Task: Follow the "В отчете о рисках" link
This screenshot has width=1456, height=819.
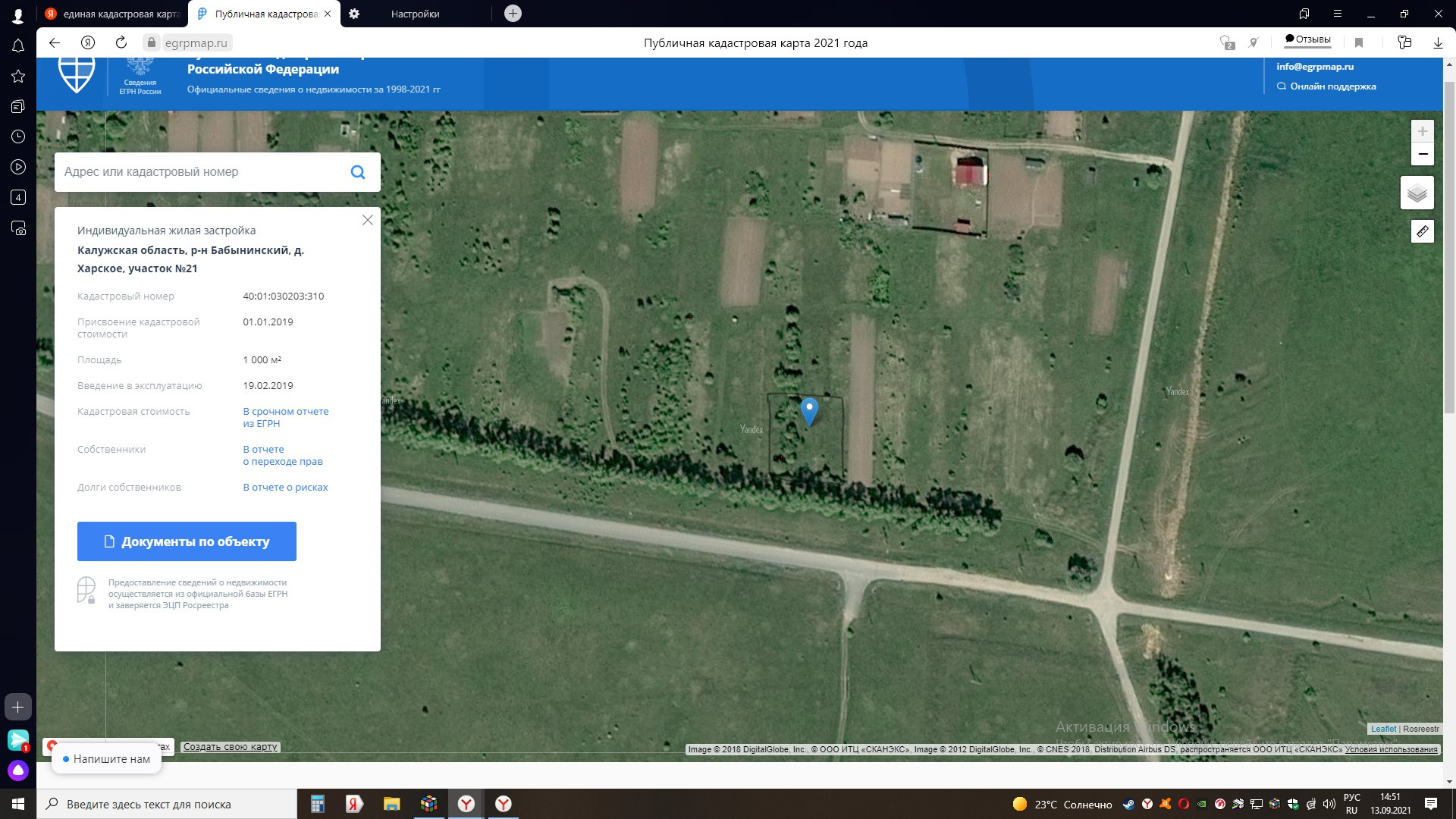Action: tap(286, 488)
